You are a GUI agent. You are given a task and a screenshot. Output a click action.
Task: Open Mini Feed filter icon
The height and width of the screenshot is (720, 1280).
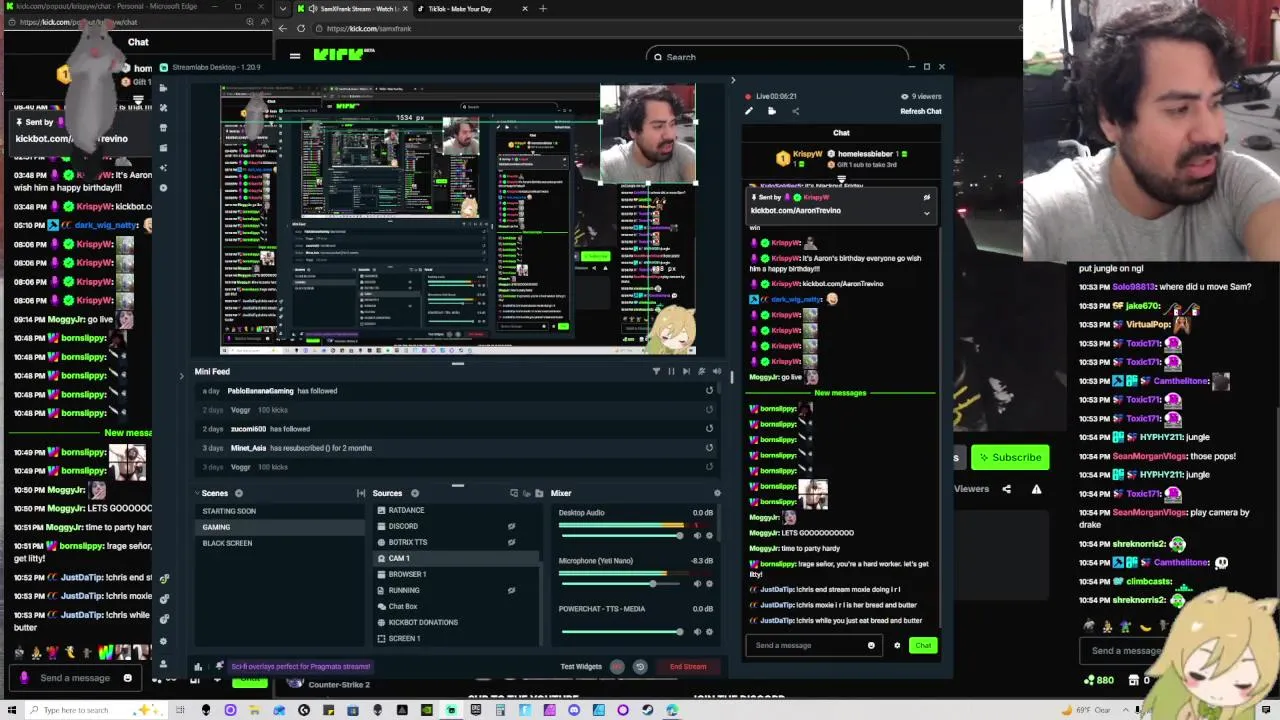click(656, 371)
